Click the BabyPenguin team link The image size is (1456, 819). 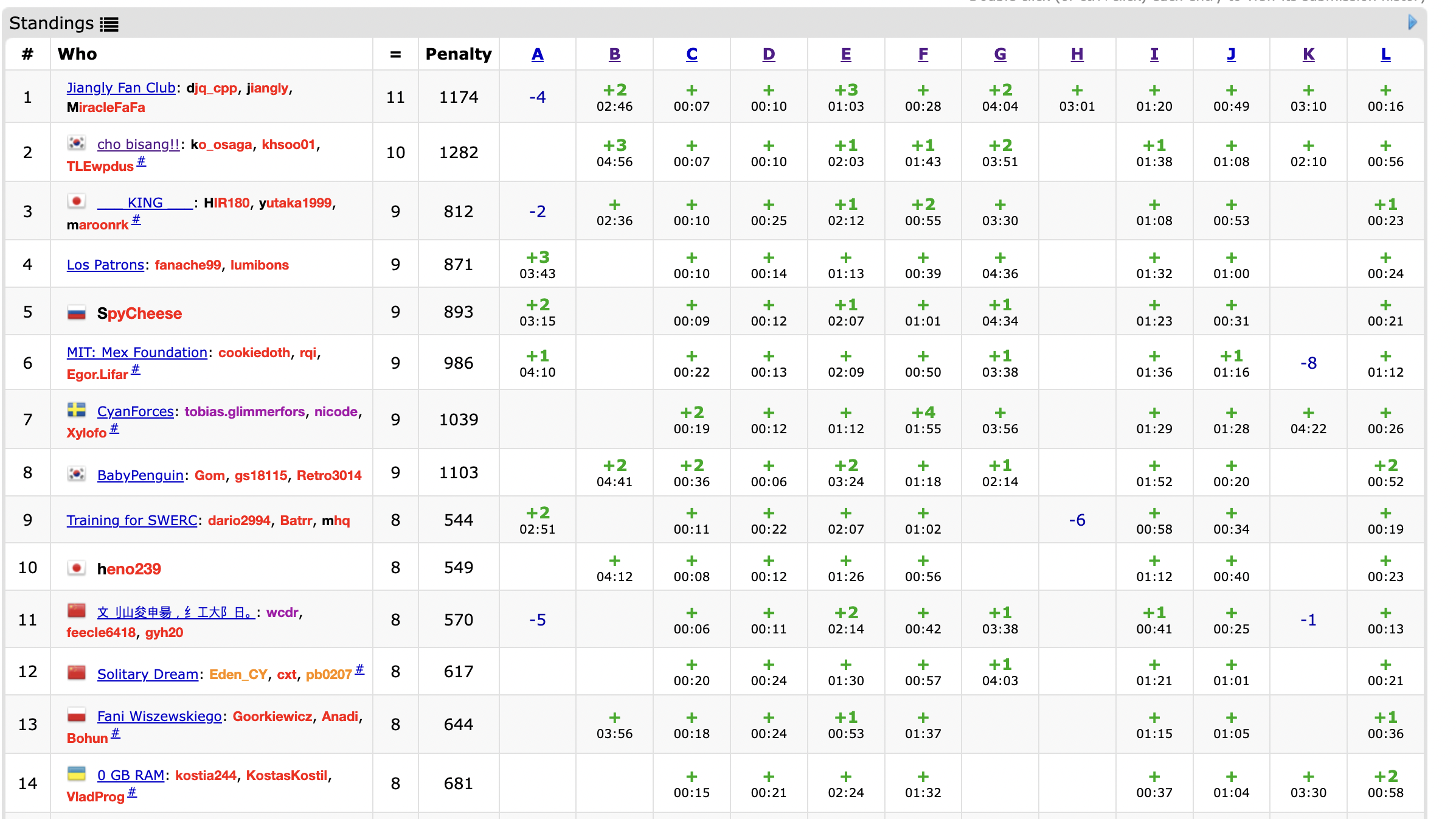(x=140, y=476)
